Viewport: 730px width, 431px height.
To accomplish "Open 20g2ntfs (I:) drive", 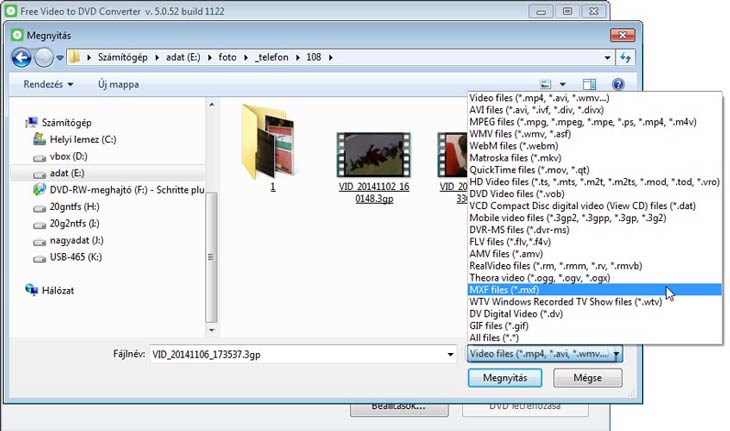I will tap(74, 223).
